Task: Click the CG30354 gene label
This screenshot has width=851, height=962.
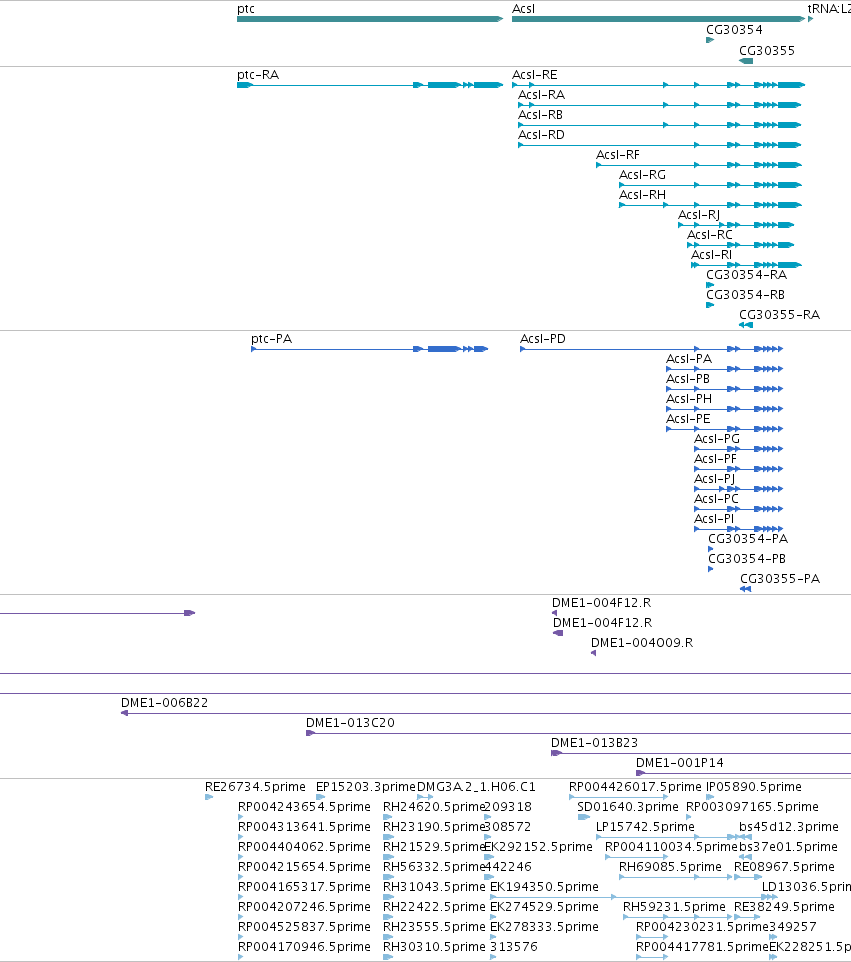Action: tap(734, 29)
